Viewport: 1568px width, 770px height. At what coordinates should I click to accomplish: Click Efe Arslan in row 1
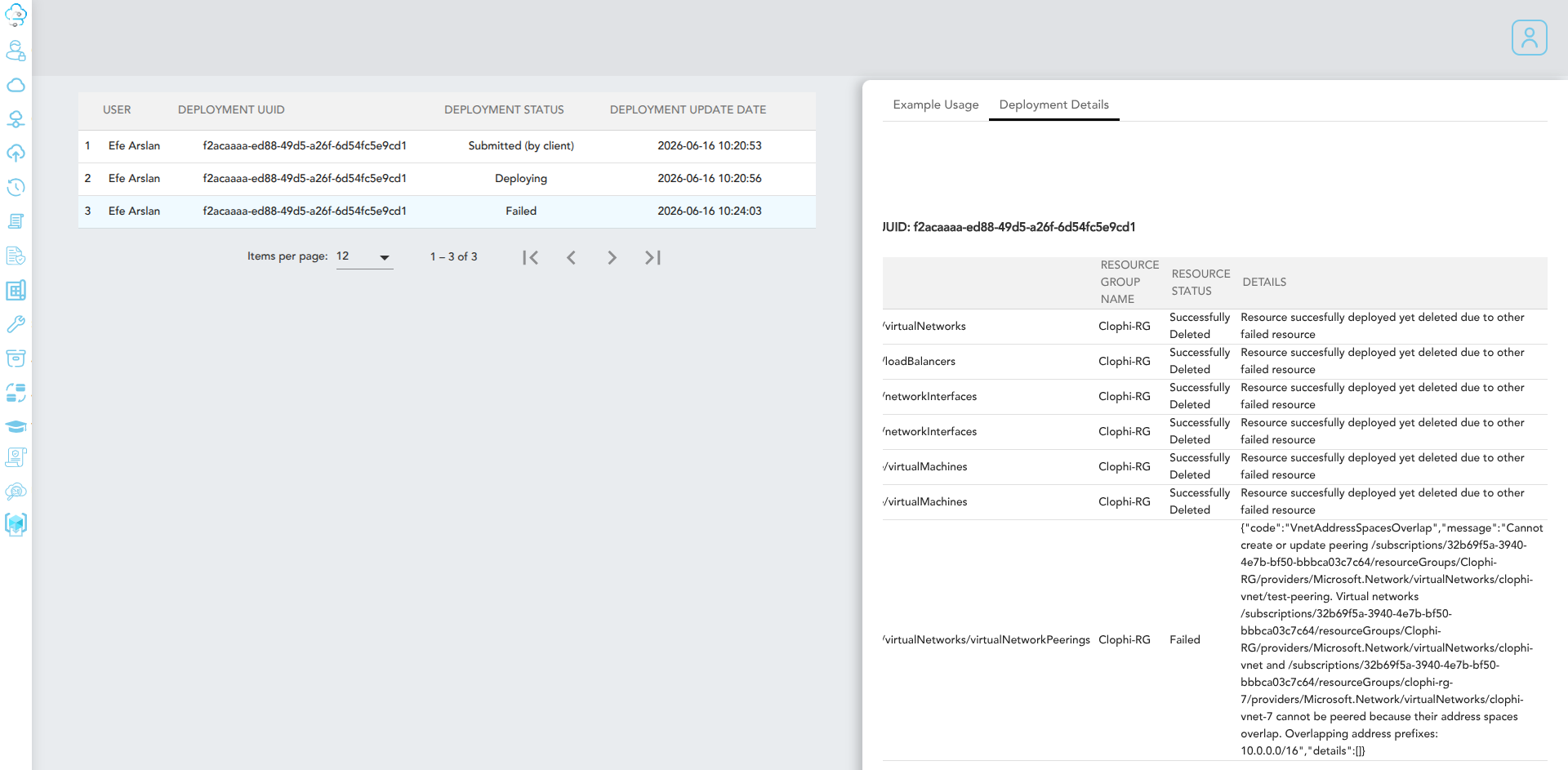click(134, 145)
